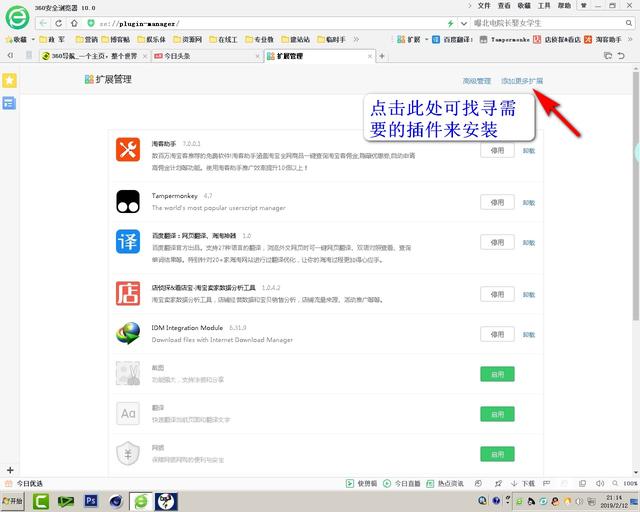640x512 pixels.
Task: Show more bookmark folders via >> chevron
Action: 356,40
